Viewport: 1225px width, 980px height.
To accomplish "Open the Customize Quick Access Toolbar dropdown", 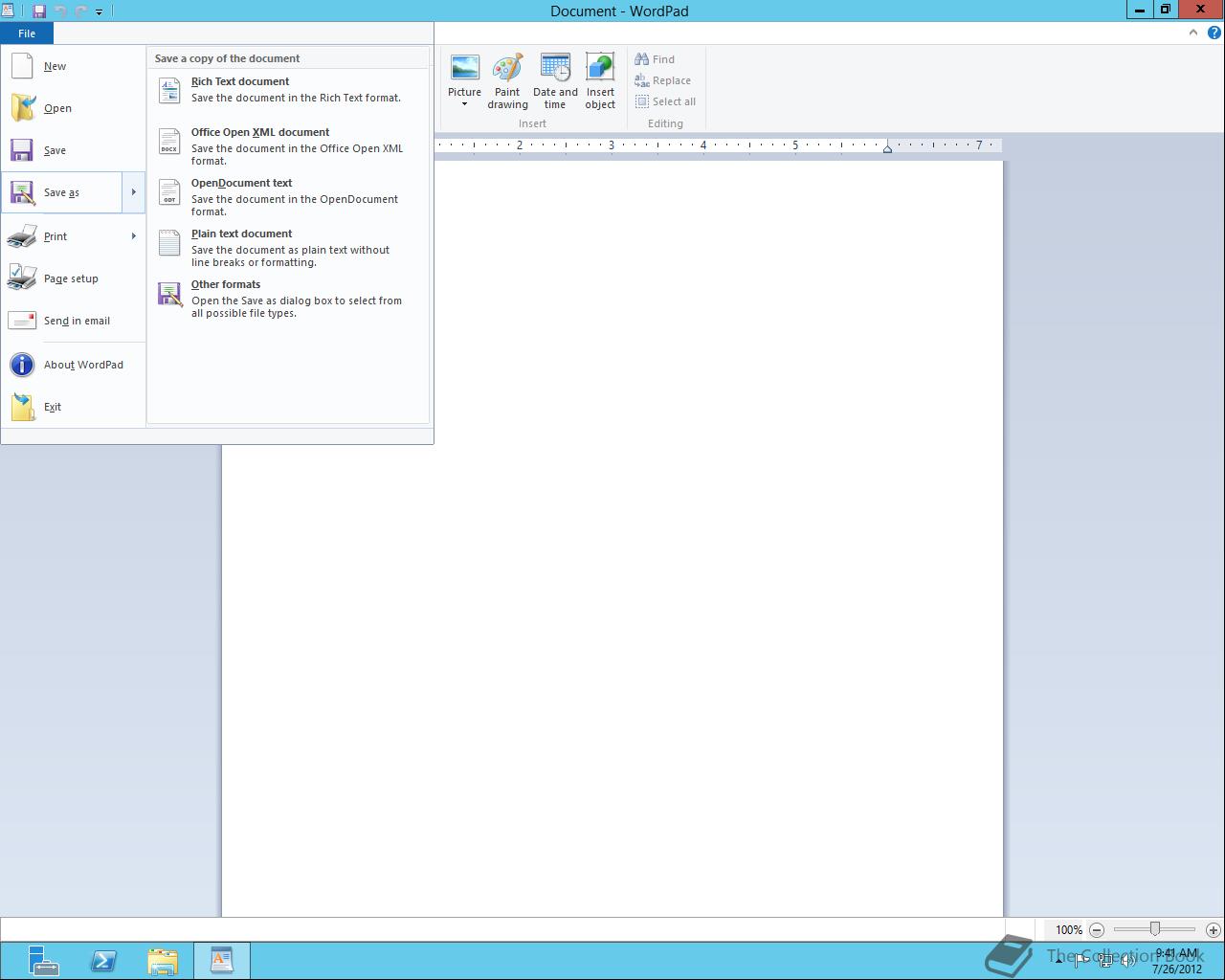I will pos(99,12).
